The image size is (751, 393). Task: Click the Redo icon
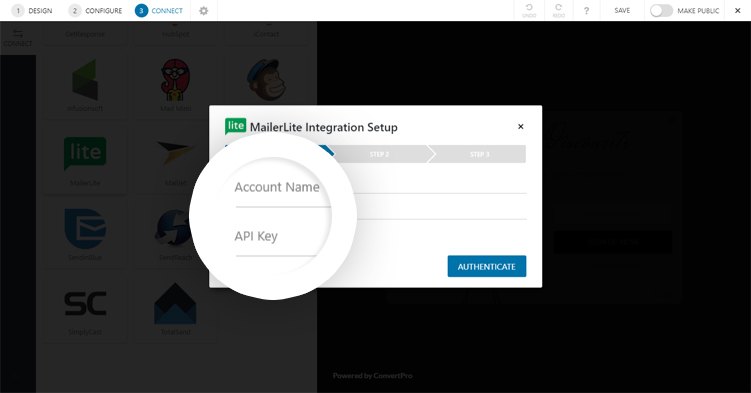(x=558, y=11)
